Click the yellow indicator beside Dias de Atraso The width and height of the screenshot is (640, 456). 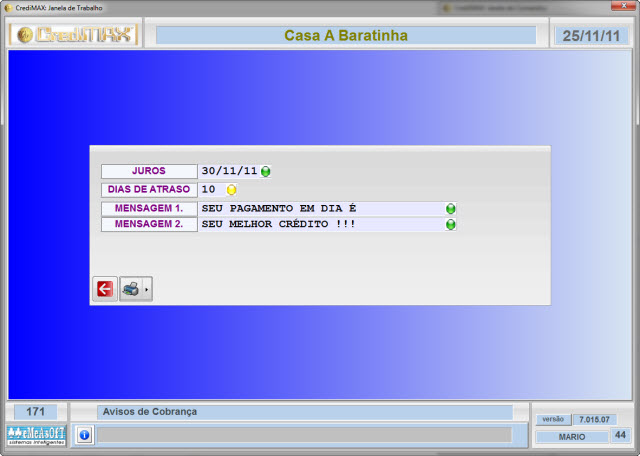tap(232, 189)
